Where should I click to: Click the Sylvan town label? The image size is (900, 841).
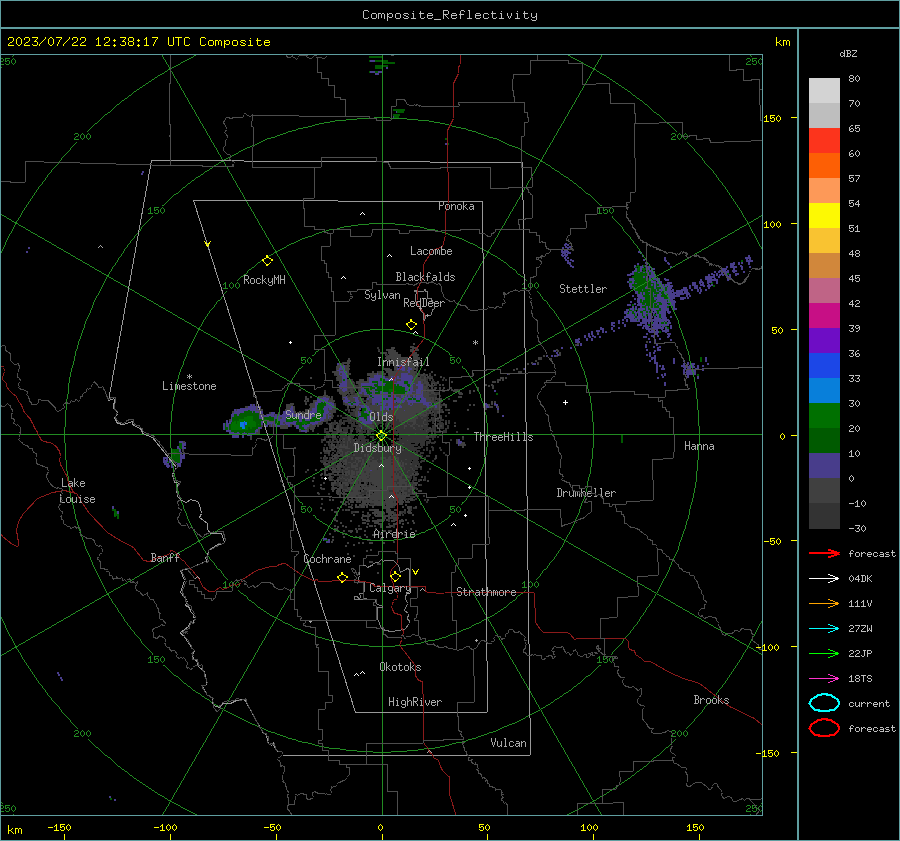pyautogui.click(x=382, y=295)
